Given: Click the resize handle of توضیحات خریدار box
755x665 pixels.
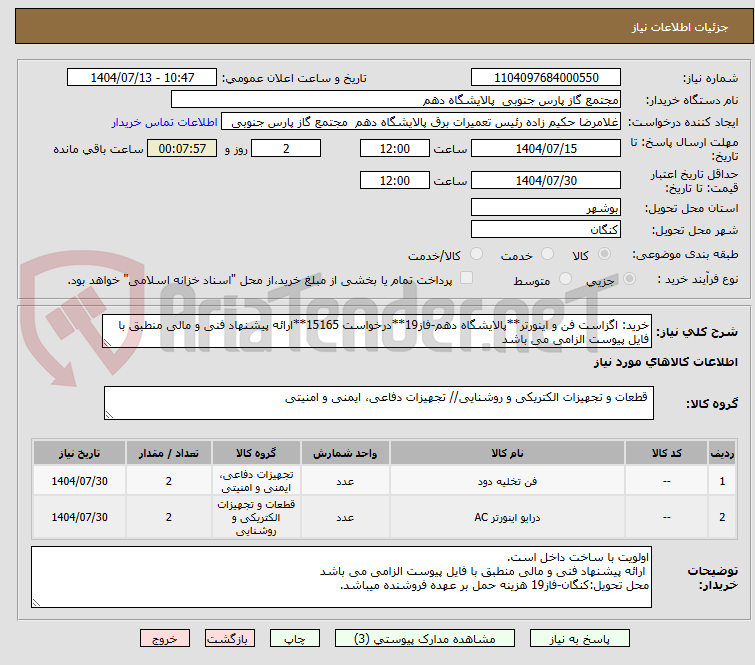Looking at the screenshot, I should (x=37, y=603).
